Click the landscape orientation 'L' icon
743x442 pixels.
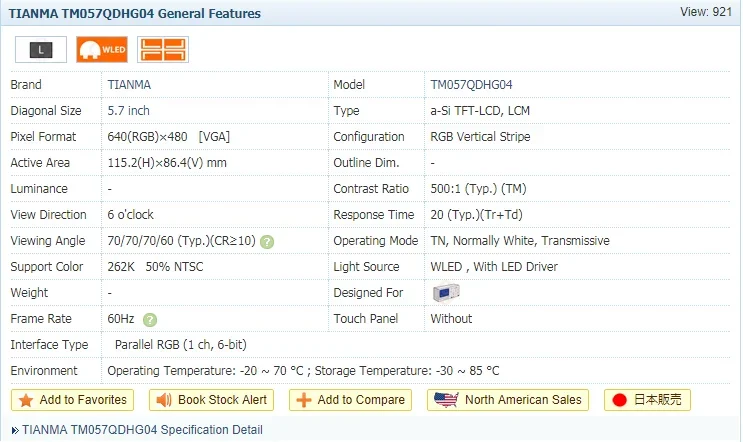pos(41,49)
